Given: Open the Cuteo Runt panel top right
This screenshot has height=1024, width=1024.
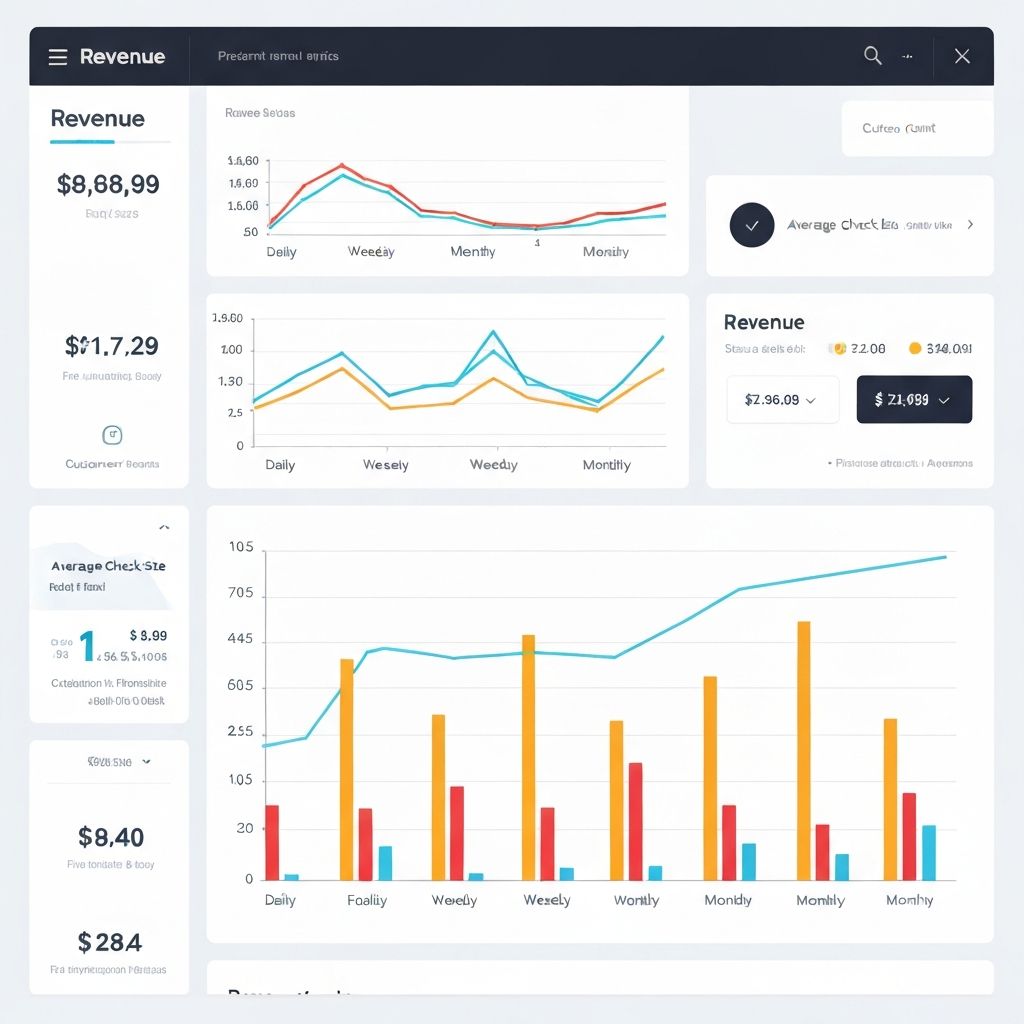Looking at the screenshot, I should coord(916,128).
